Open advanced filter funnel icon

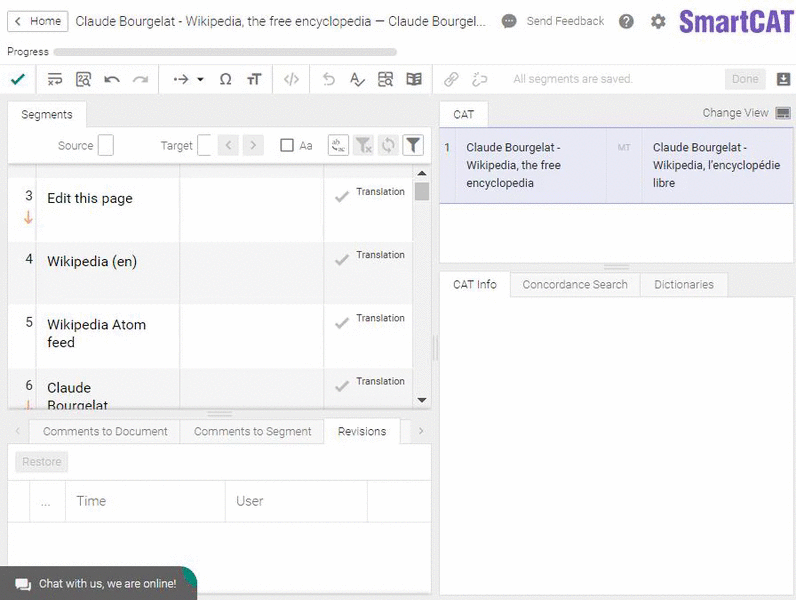coord(413,146)
